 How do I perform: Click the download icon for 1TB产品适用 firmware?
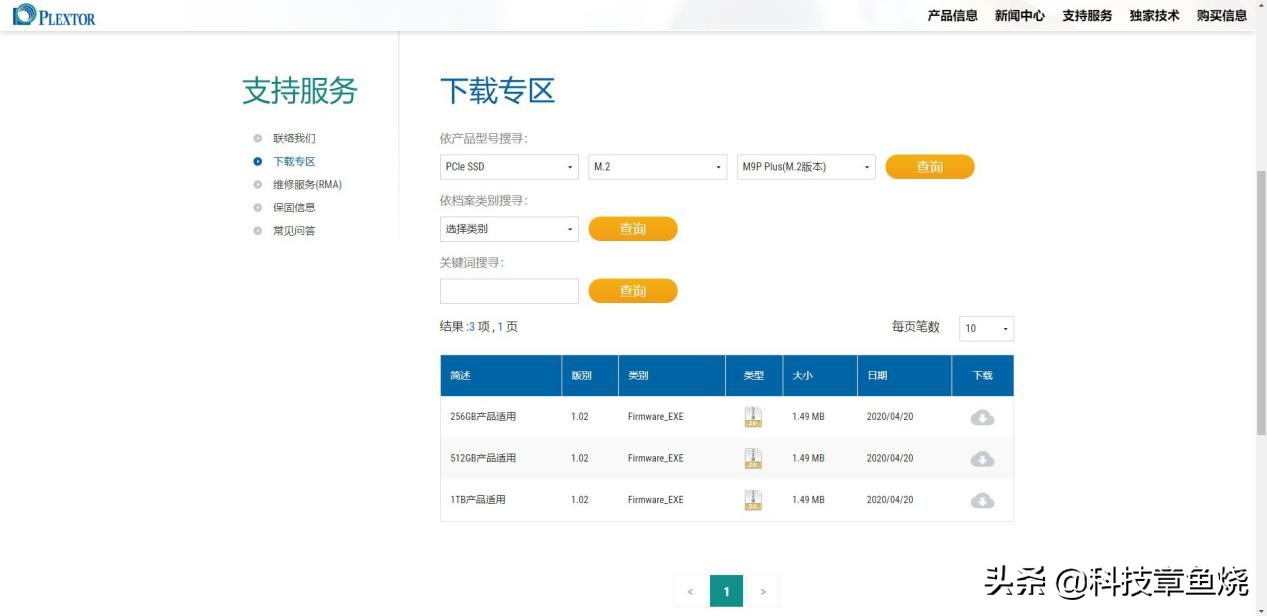(x=982, y=499)
